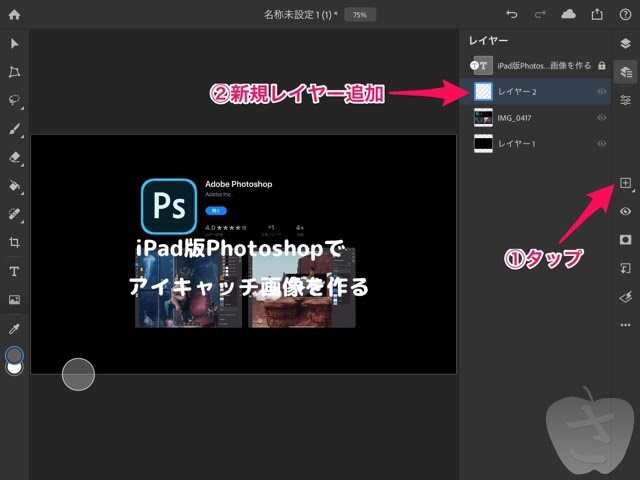Add a layer mask
Image resolution: width=640 pixels, height=480 pixels.
click(x=625, y=240)
